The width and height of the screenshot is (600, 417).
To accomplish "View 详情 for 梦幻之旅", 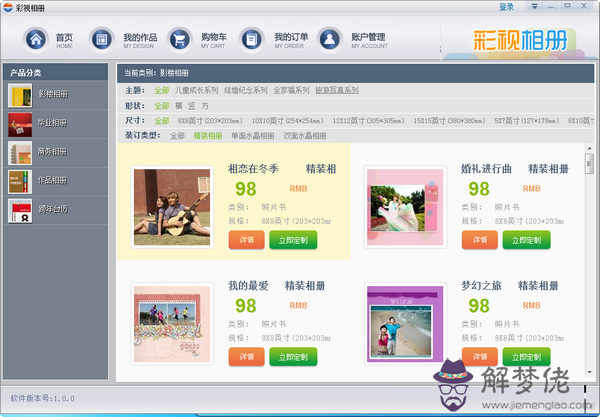I will (480, 357).
